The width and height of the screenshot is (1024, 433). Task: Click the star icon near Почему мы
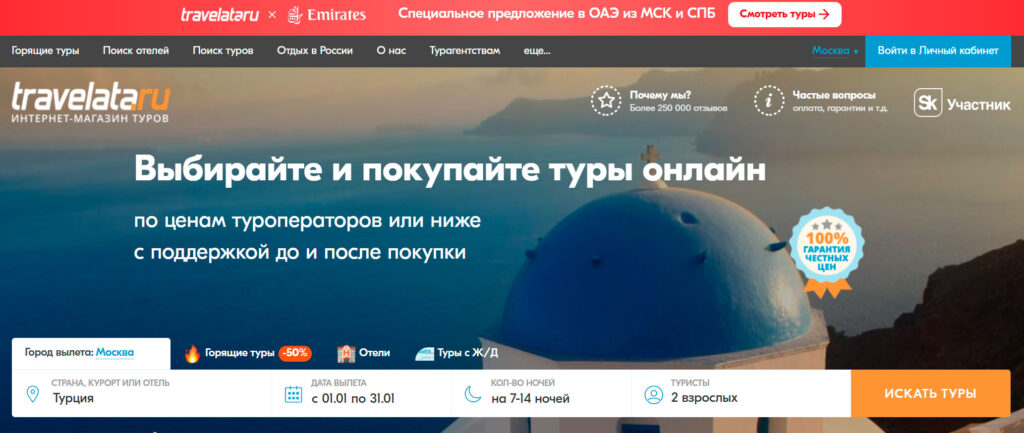coord(606,101)
